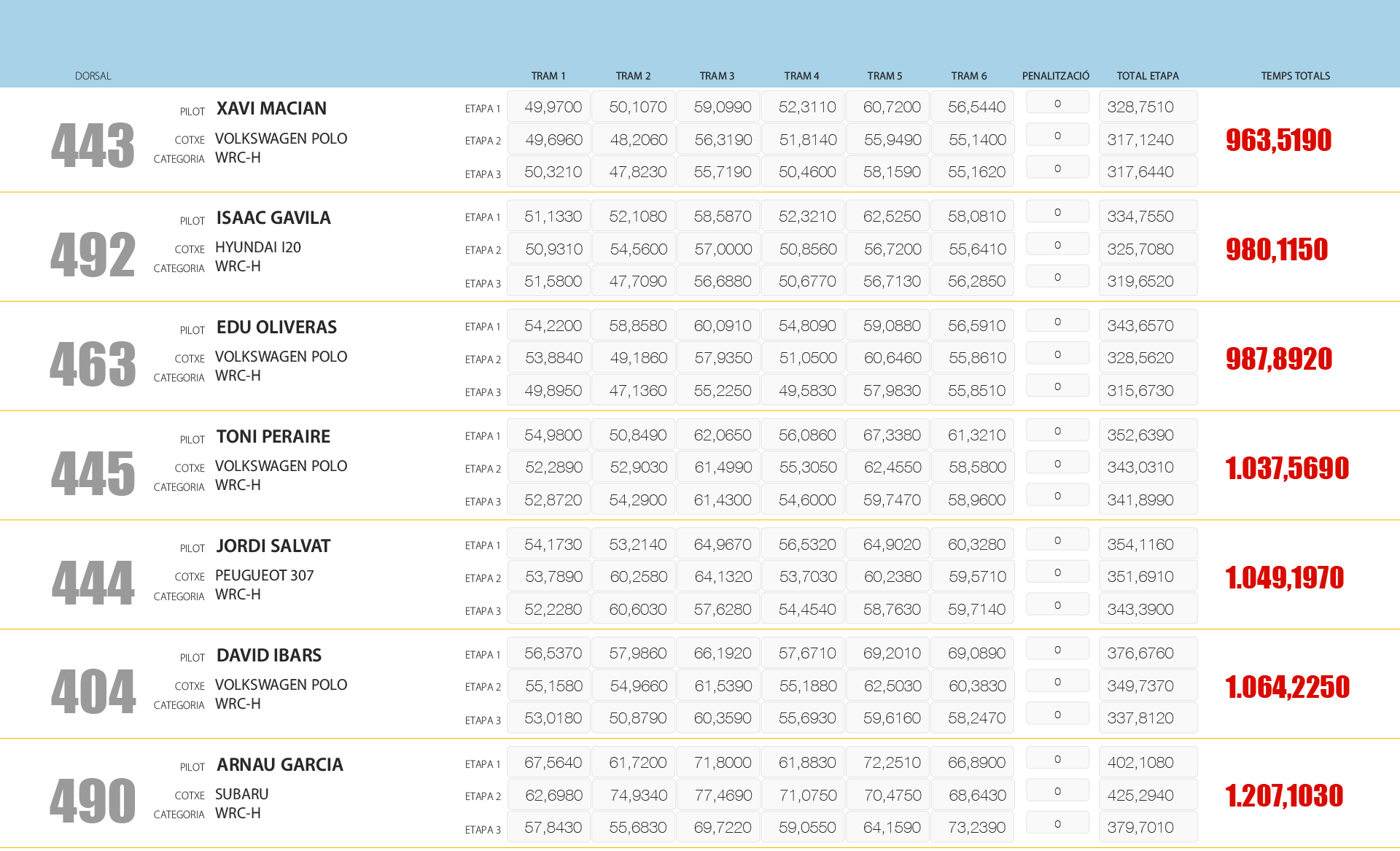Screen dimensions: 1400x851
Task: Click Toni Peraire's total time 1.037,5690
Action: (1286, 468)
